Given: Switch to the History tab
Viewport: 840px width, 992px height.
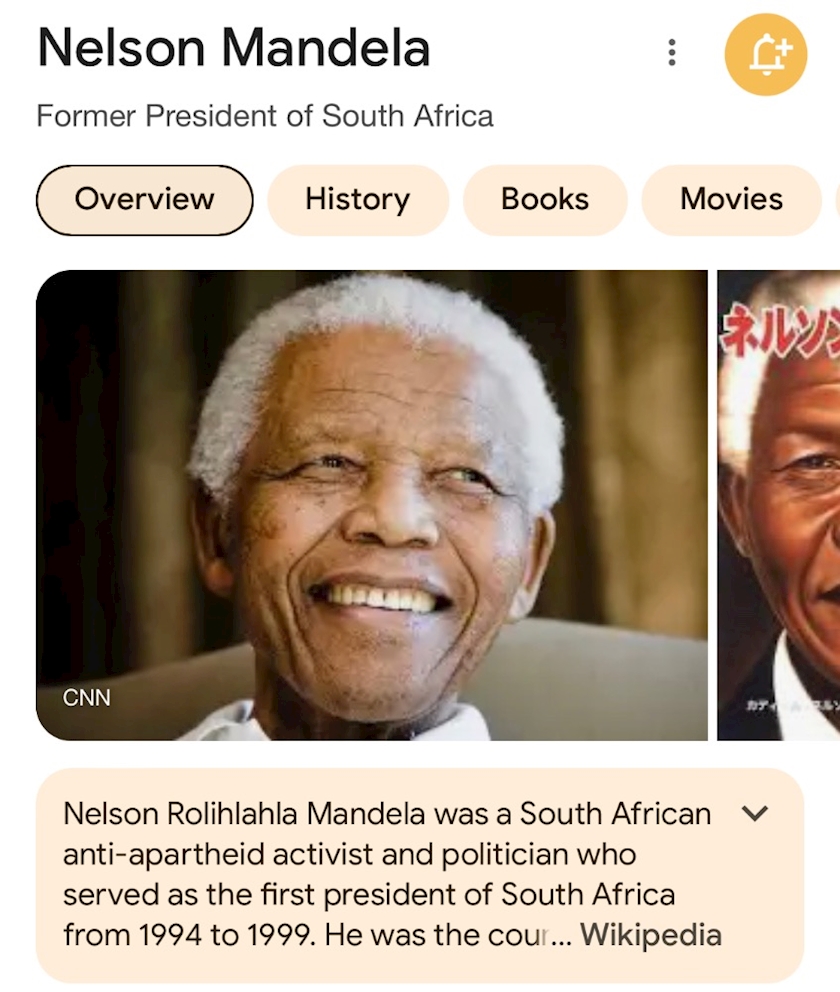Looking at the screenshot, I should [357, 199].
